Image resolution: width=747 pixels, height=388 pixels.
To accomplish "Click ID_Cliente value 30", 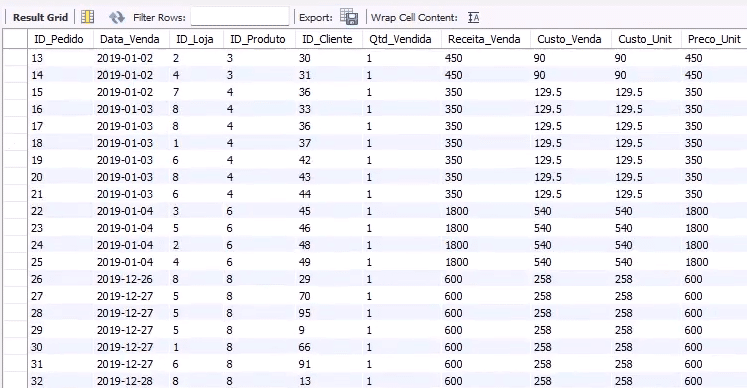I will click(304, 58).
